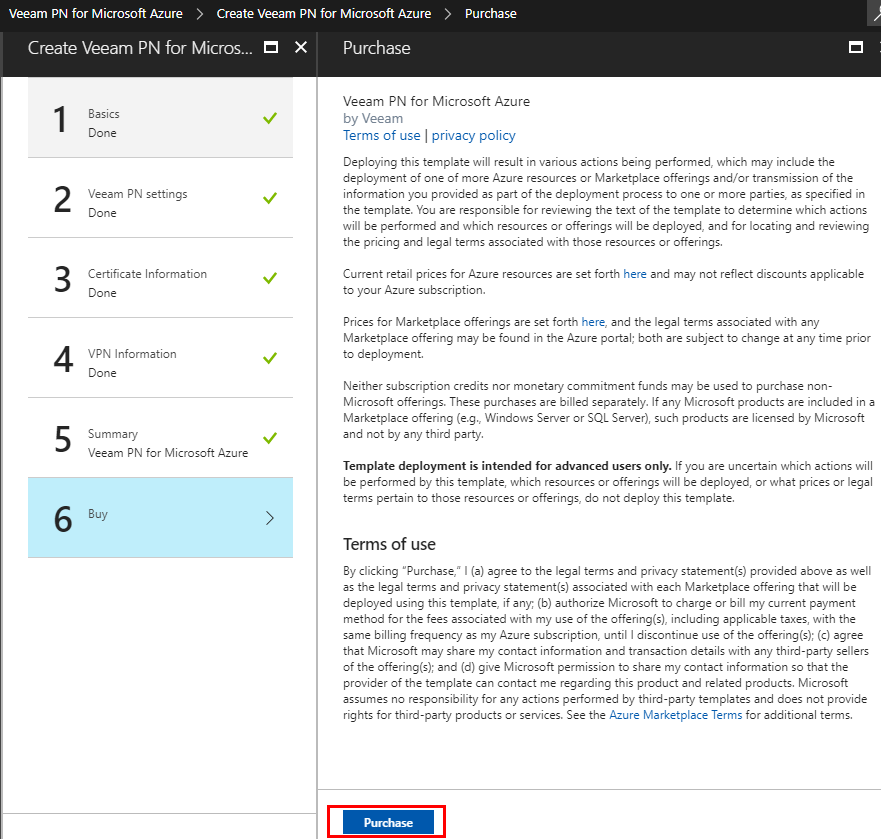Viewport: 881px width, 839px height.
Task: Click the 'Purchase' blade title
Action: click(376, 48)
